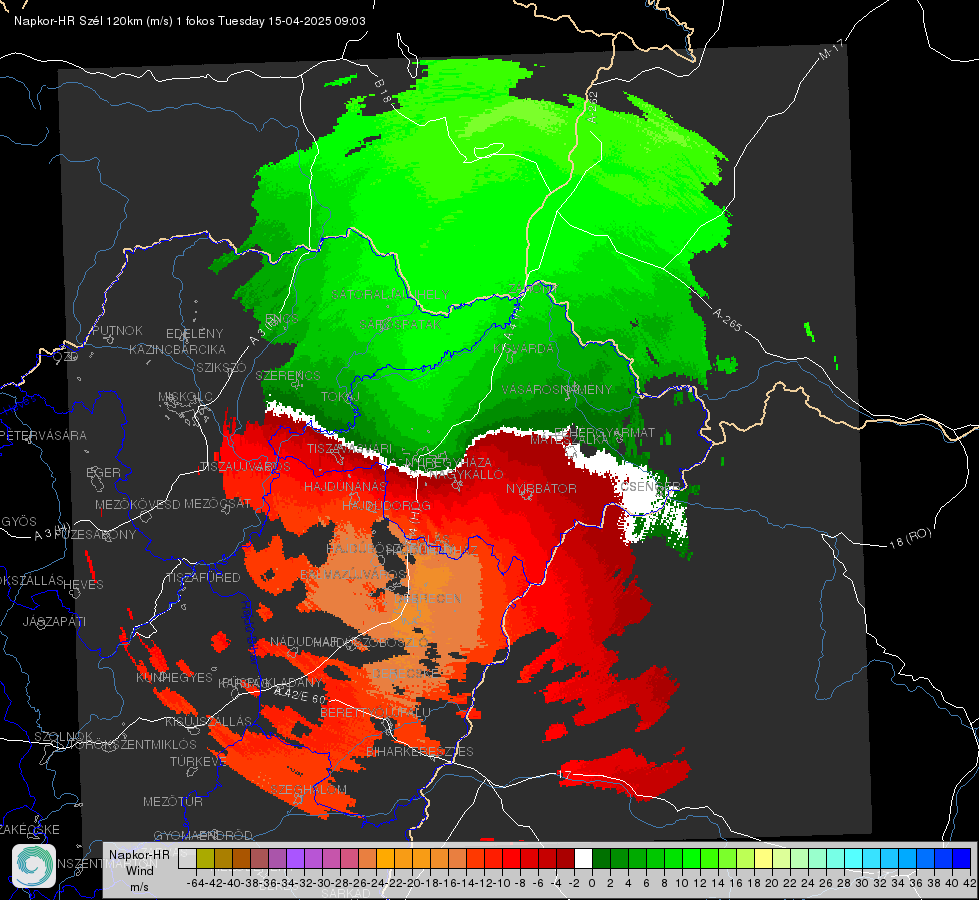Screen dimensions: 979x900
Task: Click the PUTNOK town label
Action: (x=117, y=330)
